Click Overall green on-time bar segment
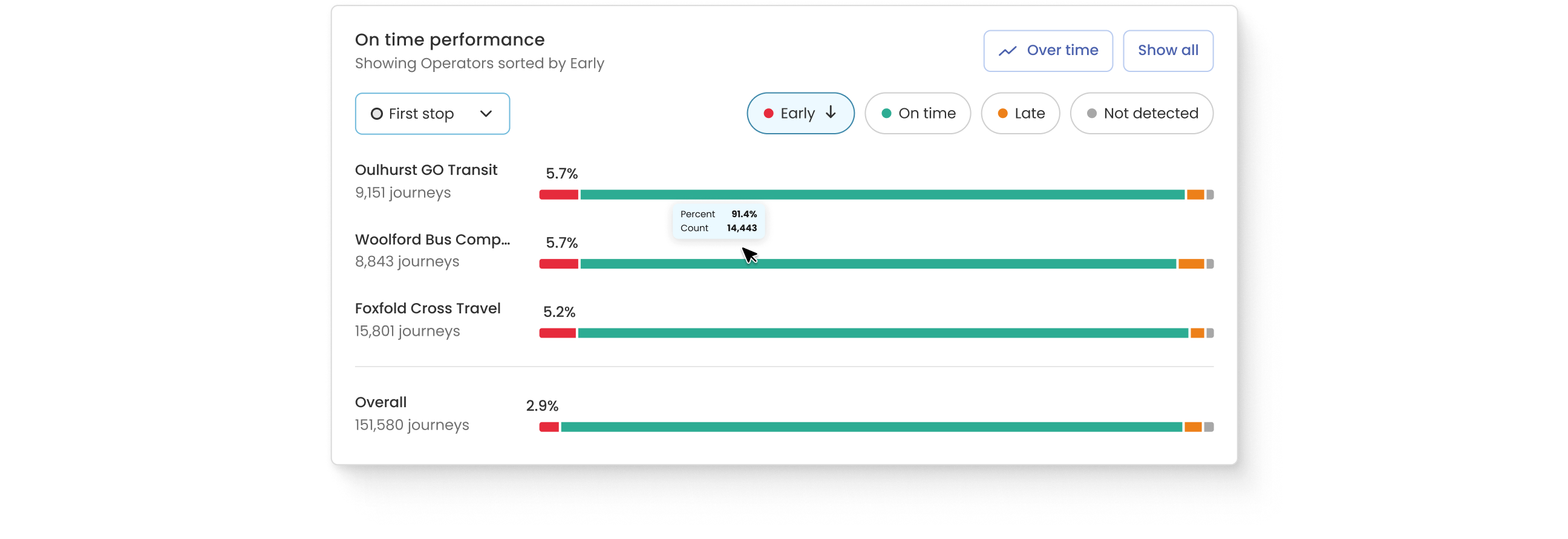The width and height of the screenshot is (1568, 539). click(871, 427)
